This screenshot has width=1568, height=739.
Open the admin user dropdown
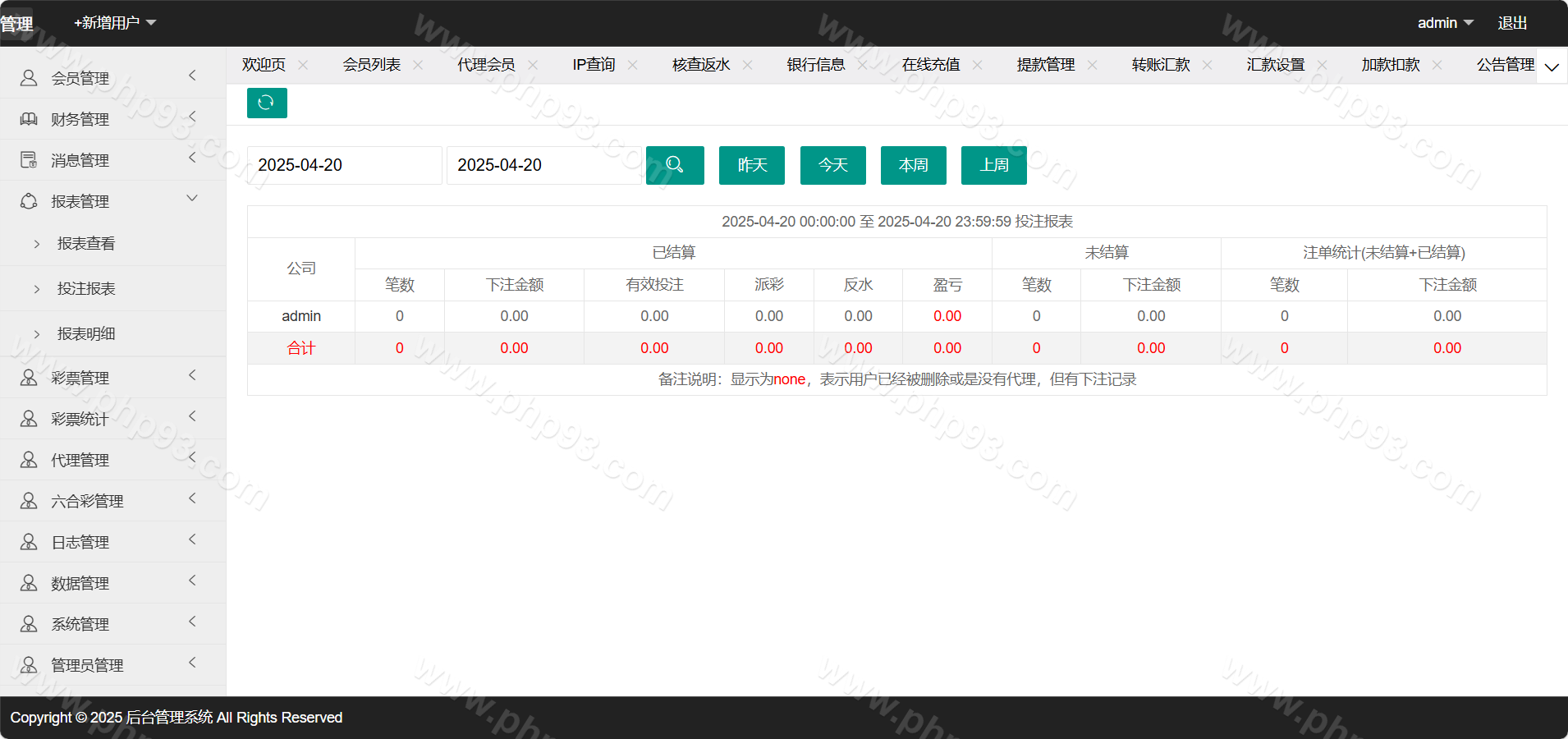click(1445, 23)
